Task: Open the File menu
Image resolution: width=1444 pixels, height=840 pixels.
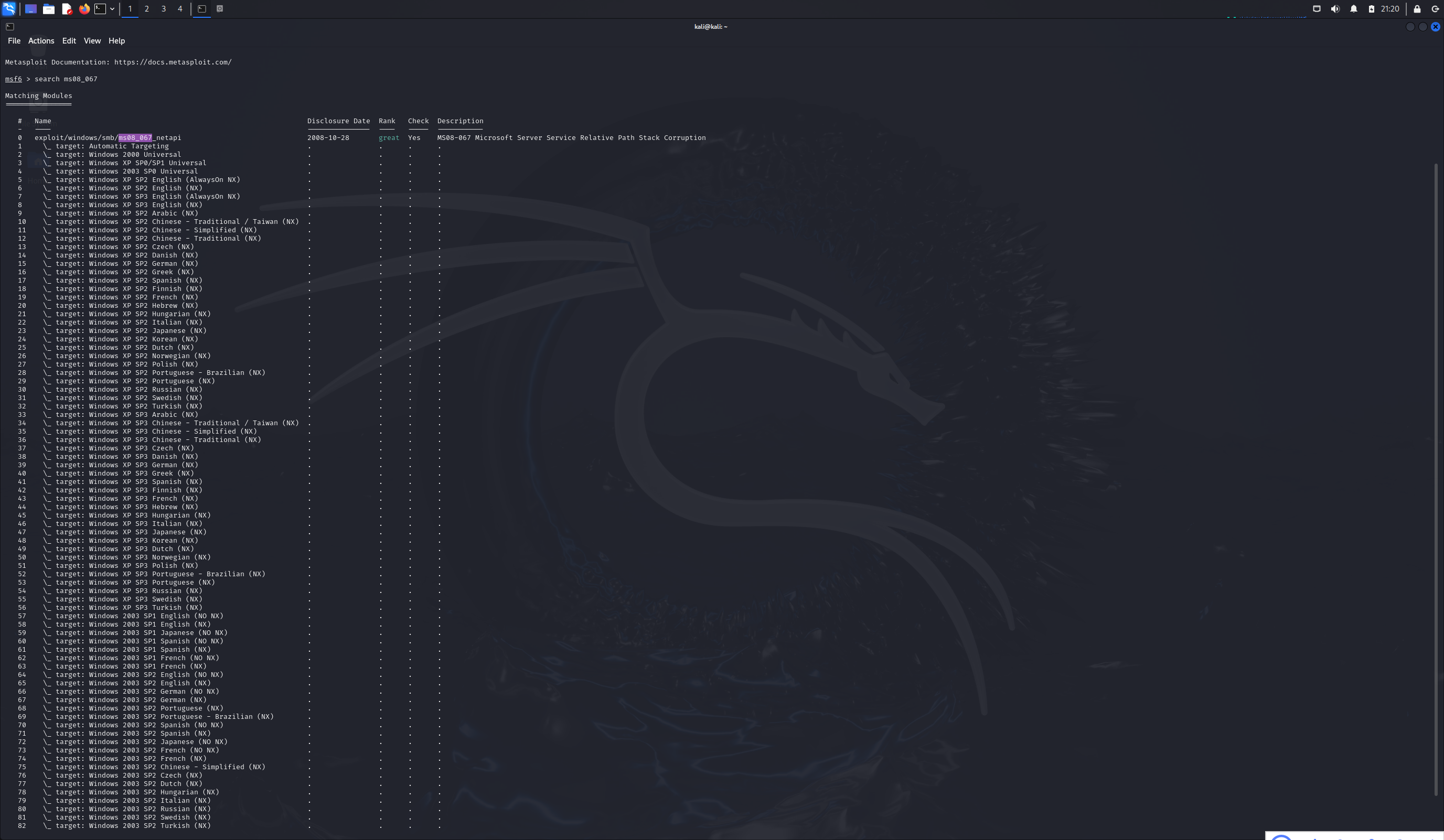Action: point(14,41)
